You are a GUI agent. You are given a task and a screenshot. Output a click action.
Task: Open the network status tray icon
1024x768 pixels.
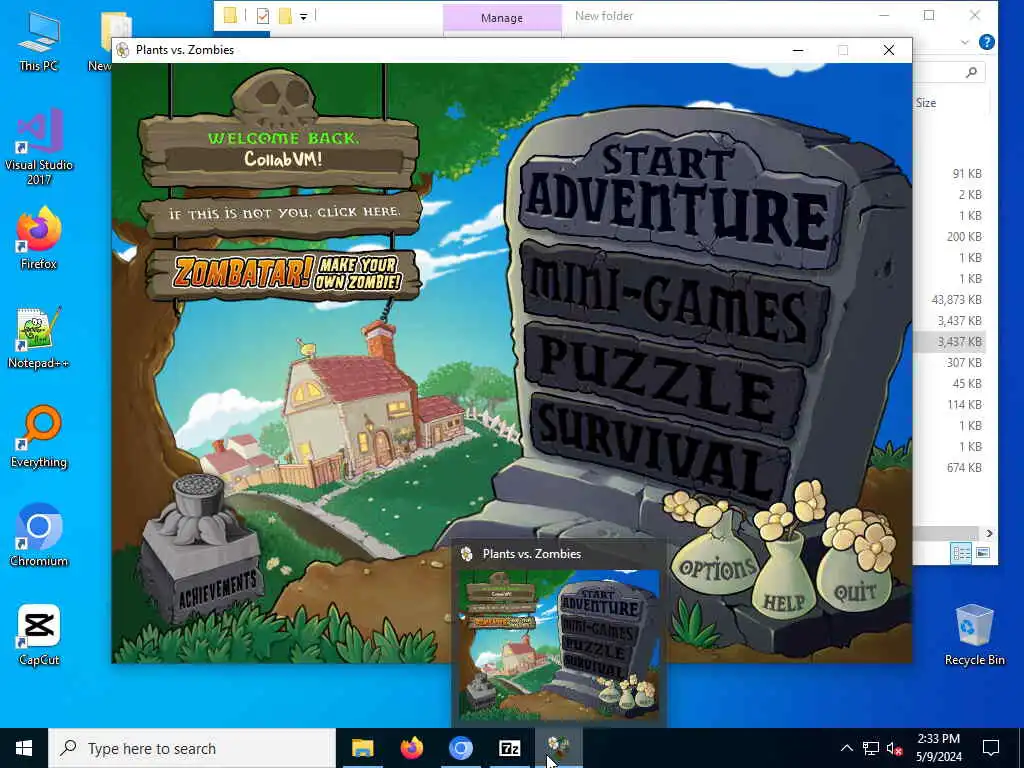point(871,748)
